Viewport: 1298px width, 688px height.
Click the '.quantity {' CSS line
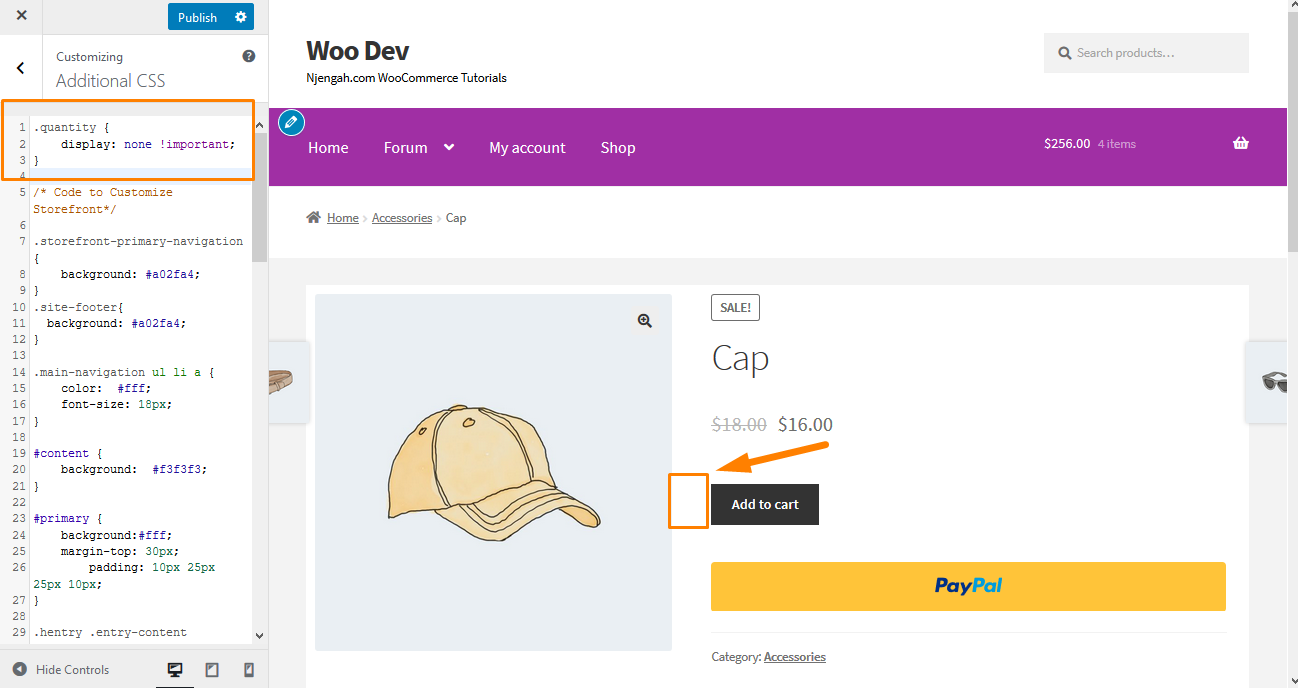71,128
